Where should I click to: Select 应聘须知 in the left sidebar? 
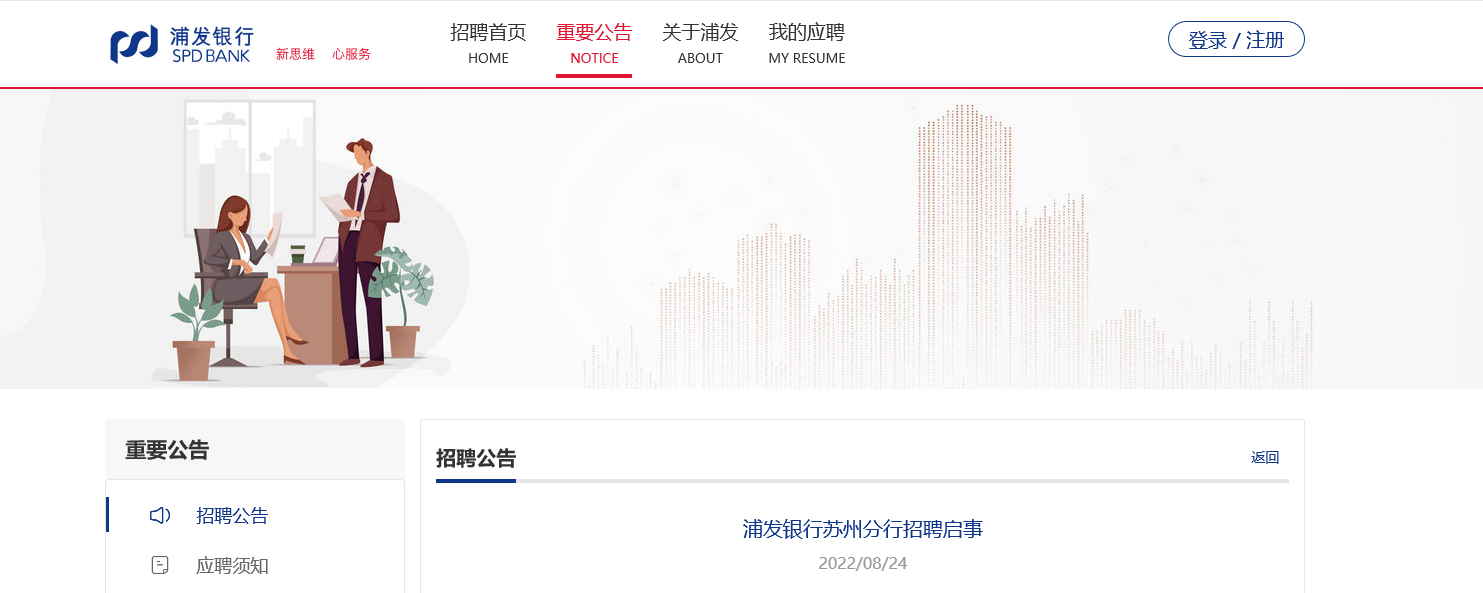pos(232,566)
